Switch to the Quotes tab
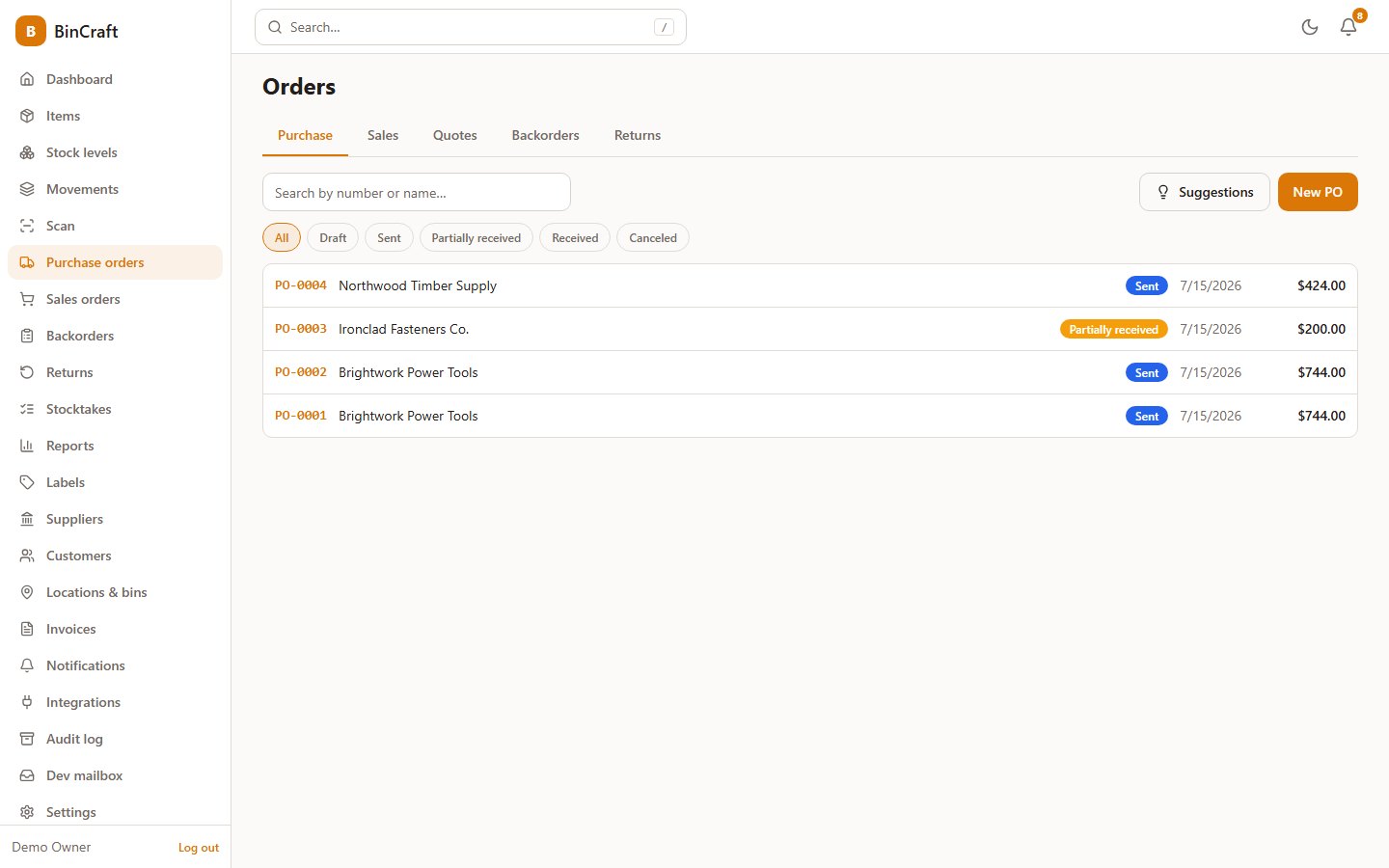The width and height of the screenshot is (1389, 868). click(455, 135)
